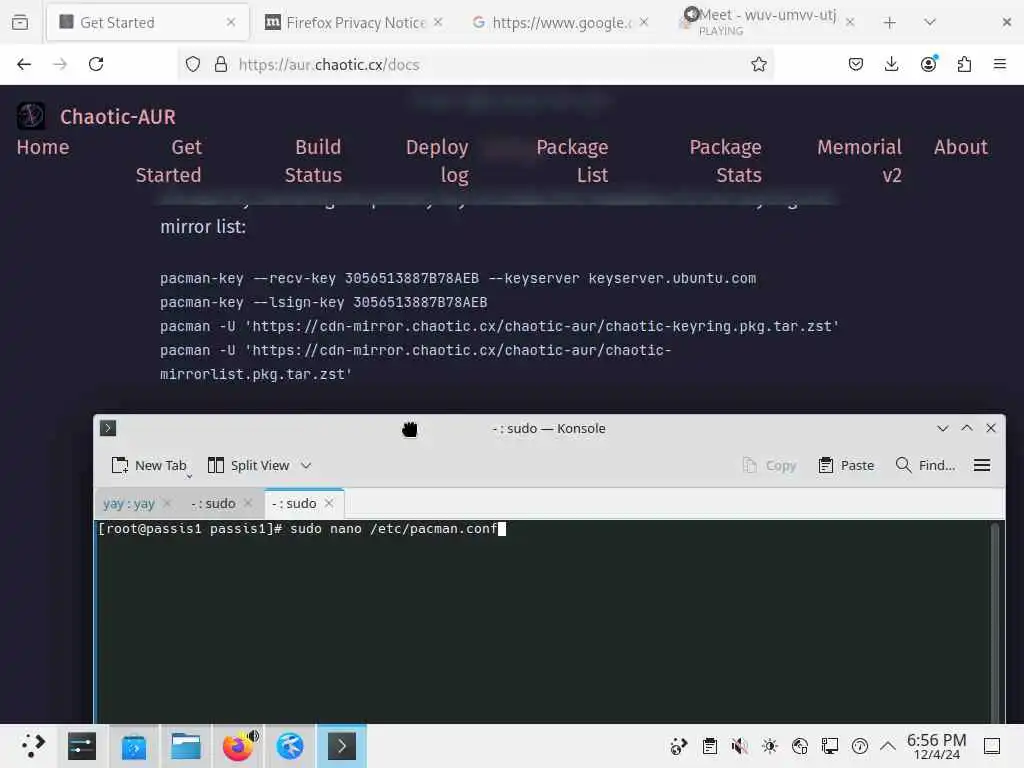Click the Konsole terminal command line

(302, 529)
